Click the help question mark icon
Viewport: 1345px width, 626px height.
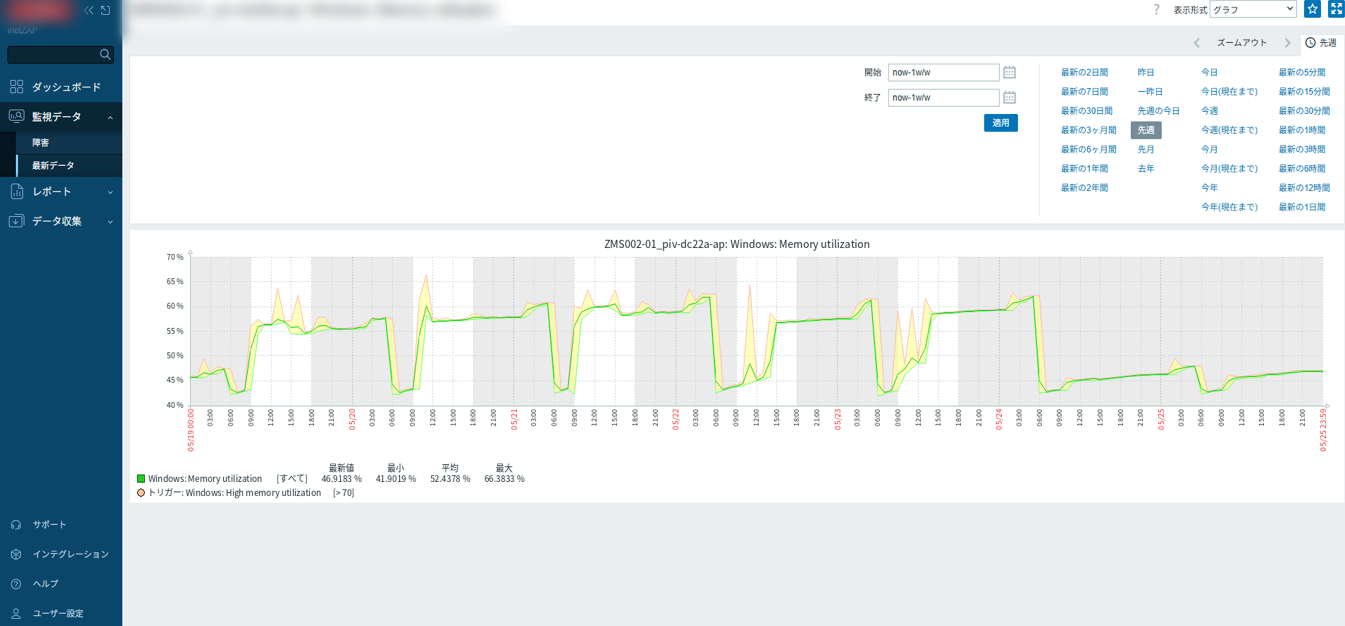(x=1157, y=9)
